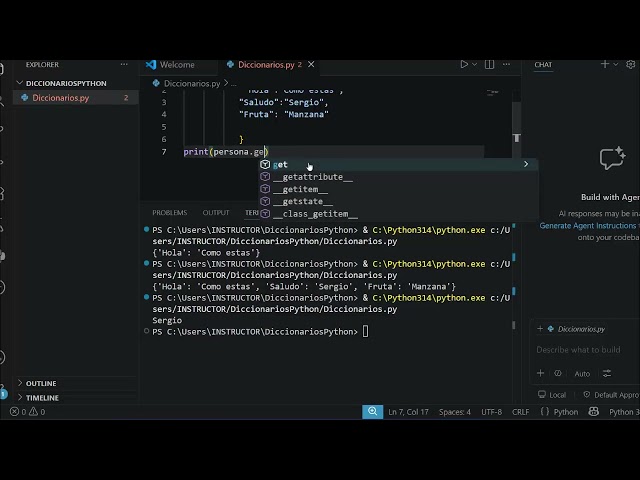Image resolution: width=640 pixels, height=480 pixels.
Task: Open Explorer Views and More Actions ellipsis
Action: 124,64
